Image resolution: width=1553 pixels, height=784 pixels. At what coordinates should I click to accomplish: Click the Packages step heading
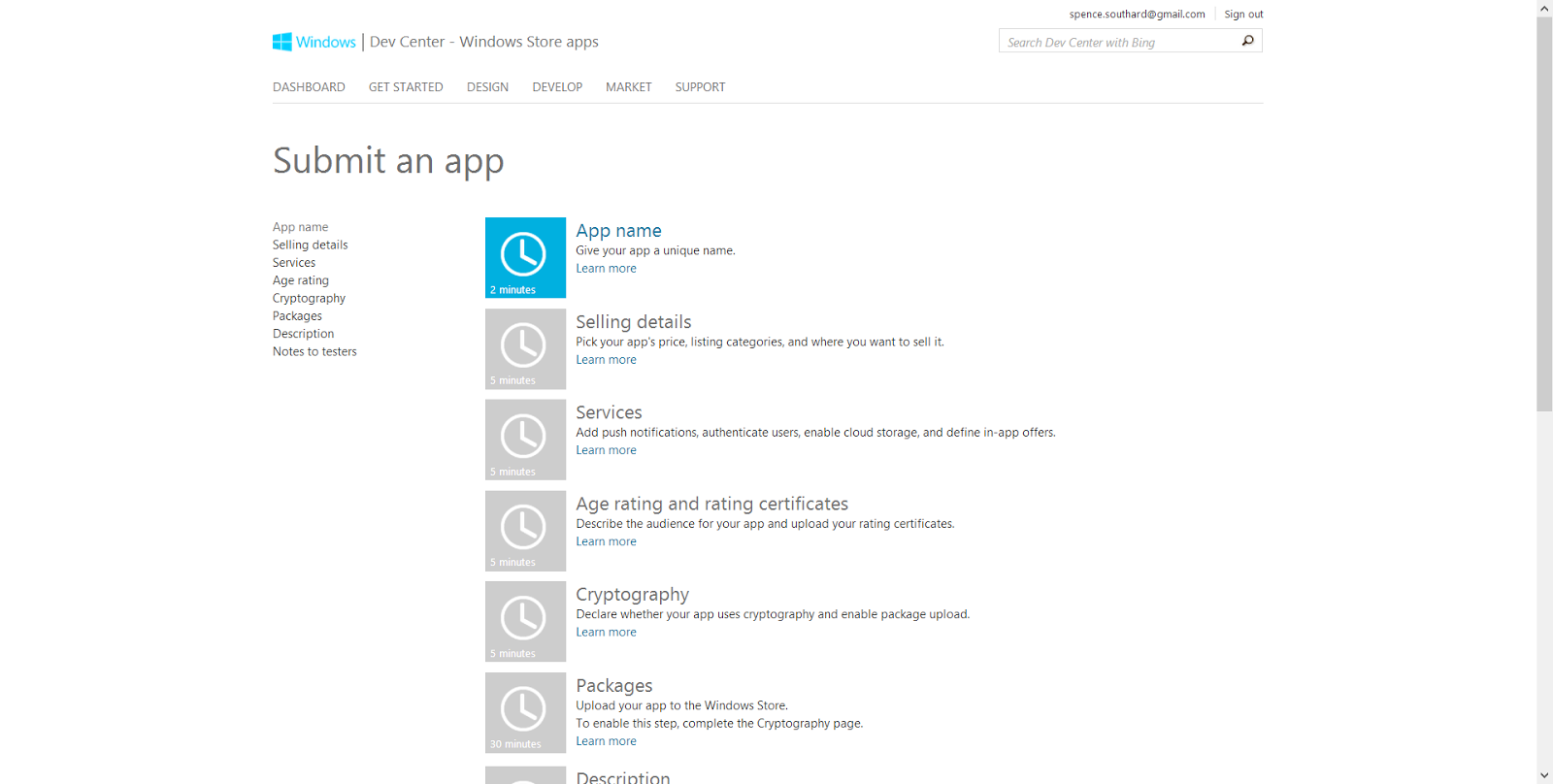pos(614,686)
